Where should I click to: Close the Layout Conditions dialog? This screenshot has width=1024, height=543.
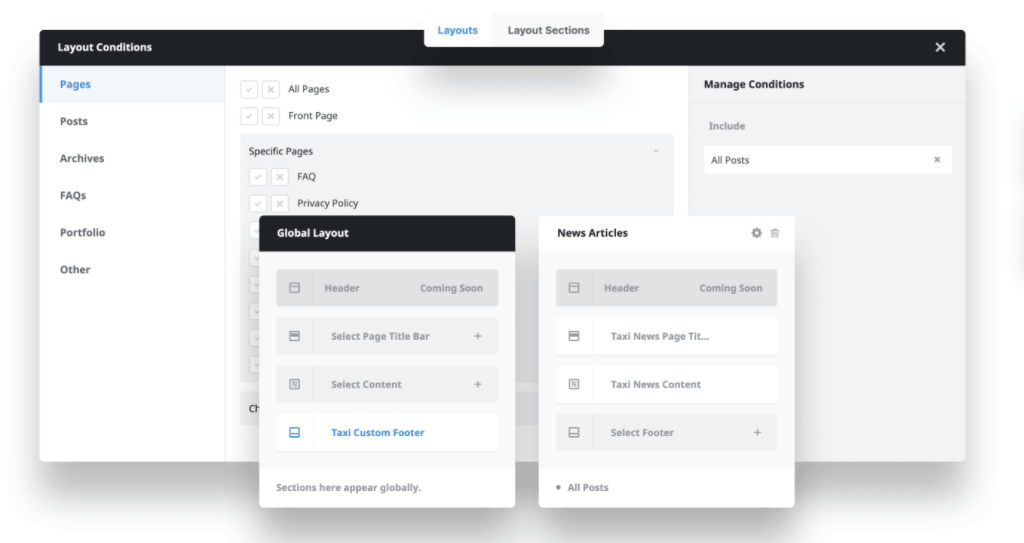pyautogui.click(x=940, y=47)
